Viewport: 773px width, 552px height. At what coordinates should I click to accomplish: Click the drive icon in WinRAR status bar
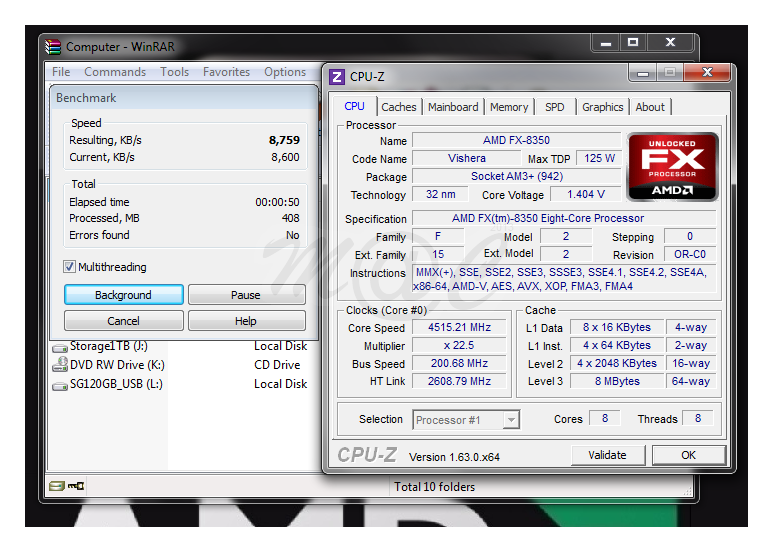57,486
